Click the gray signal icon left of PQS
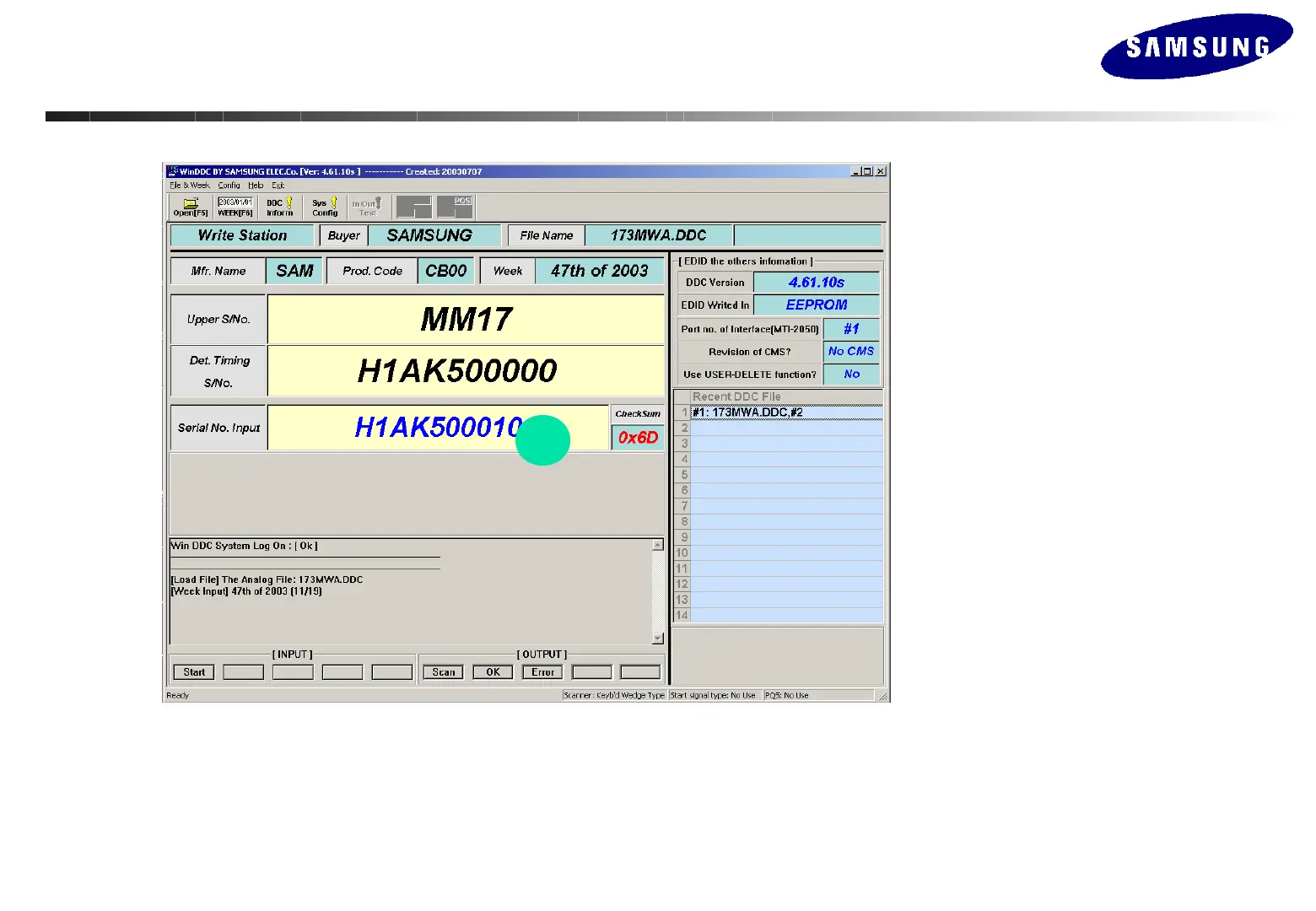Image resolution: width=1316 pixels, height=911 pixels. coord(414,207)
